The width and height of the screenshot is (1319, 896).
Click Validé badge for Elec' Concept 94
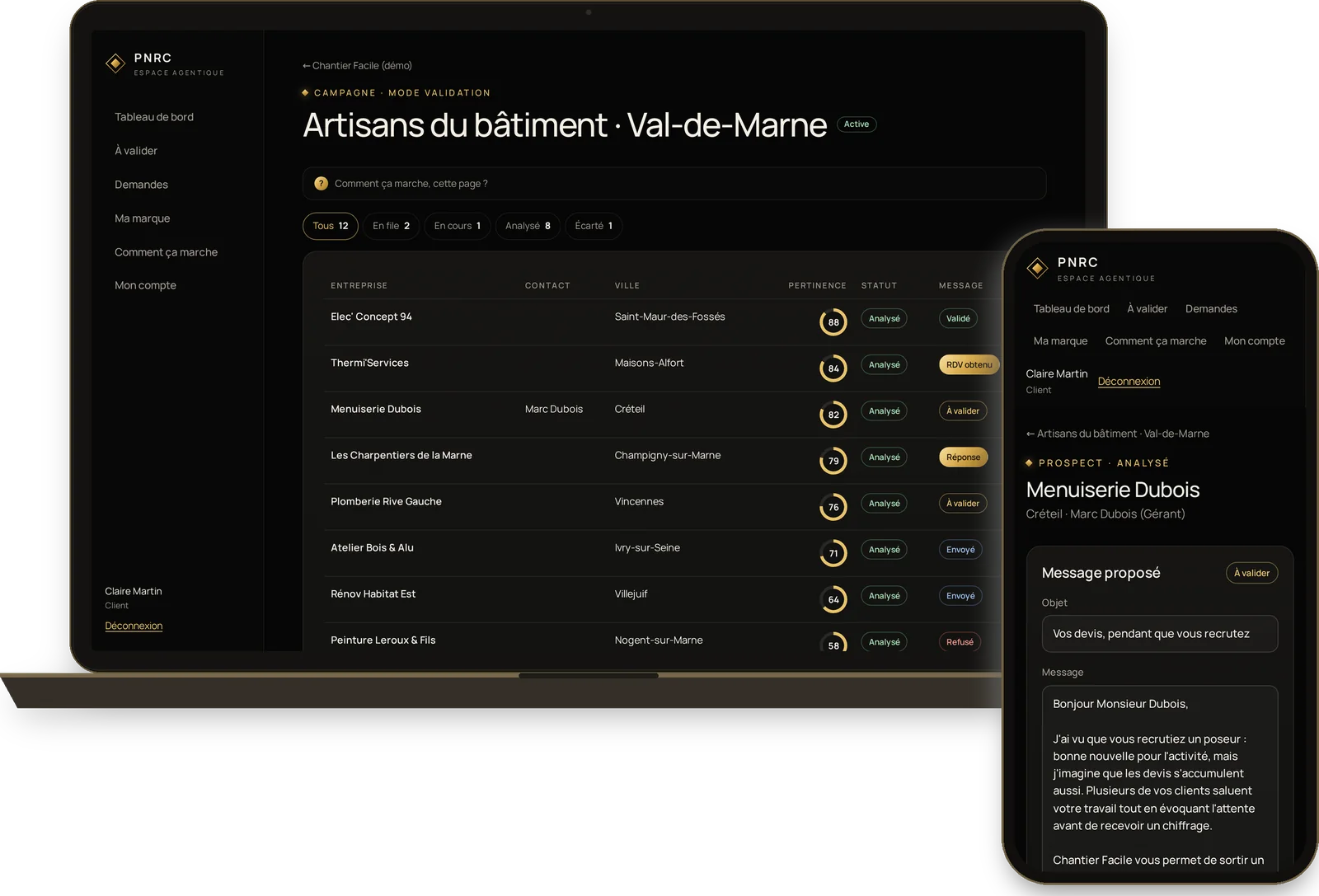point(958,318)
